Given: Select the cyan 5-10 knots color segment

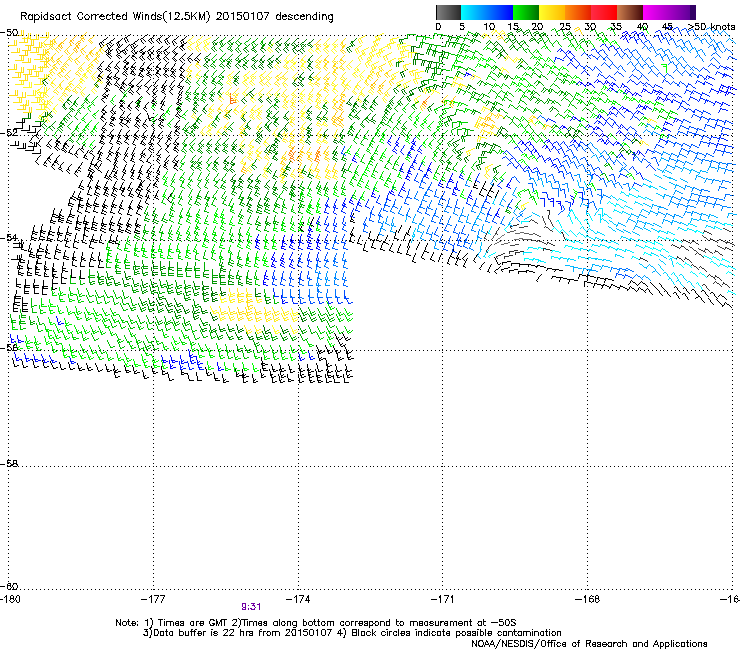Looking at the screenshot, I should click(474, 12).
